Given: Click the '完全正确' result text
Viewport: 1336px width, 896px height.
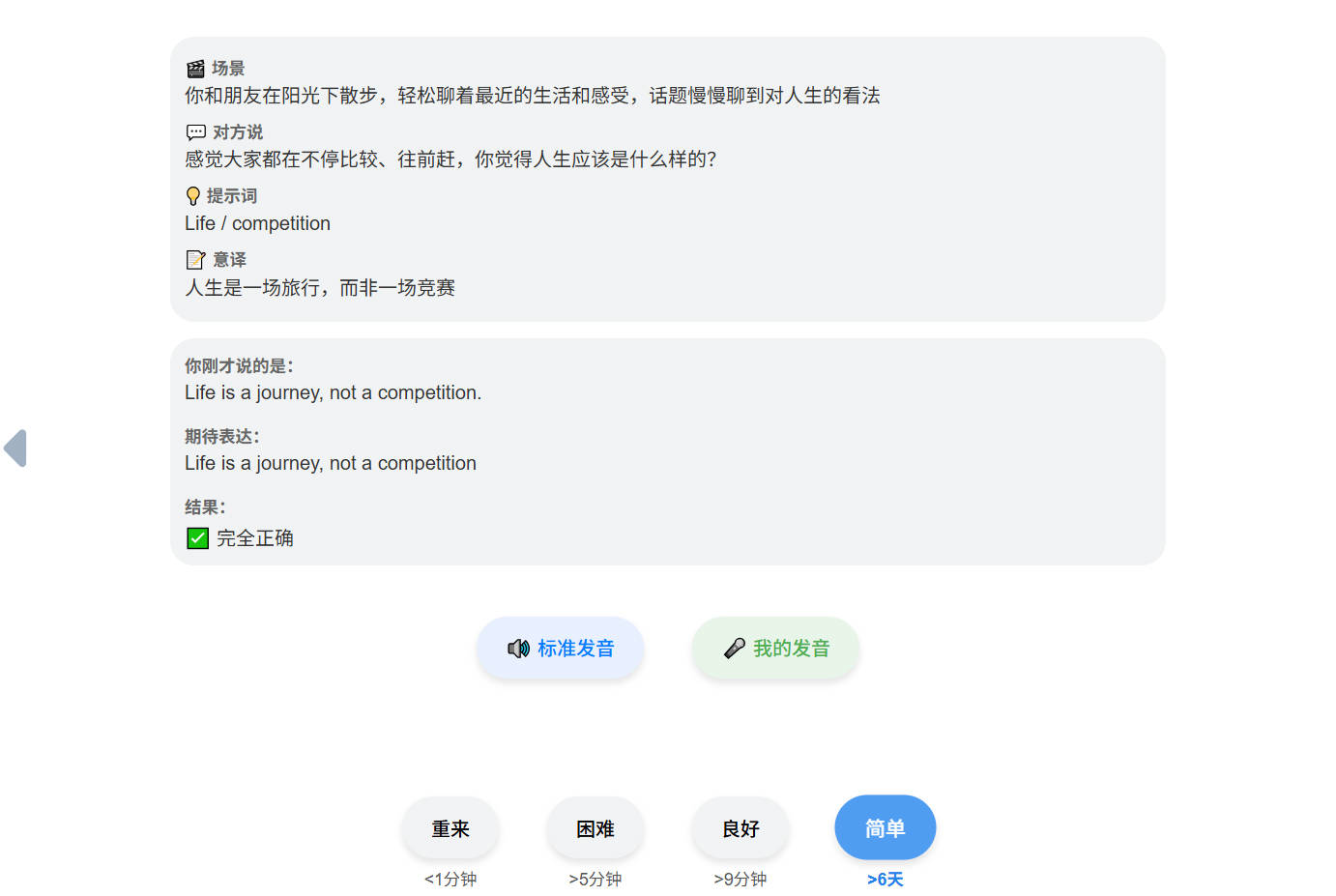Looking at the screenshot, I should [x=255, y=538].
